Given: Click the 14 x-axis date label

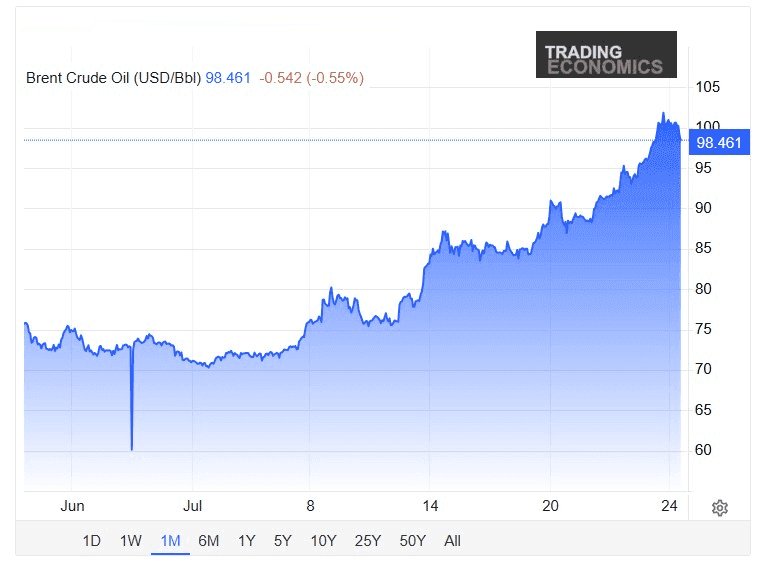Looking at the screenshot, I should click(430, 506).
